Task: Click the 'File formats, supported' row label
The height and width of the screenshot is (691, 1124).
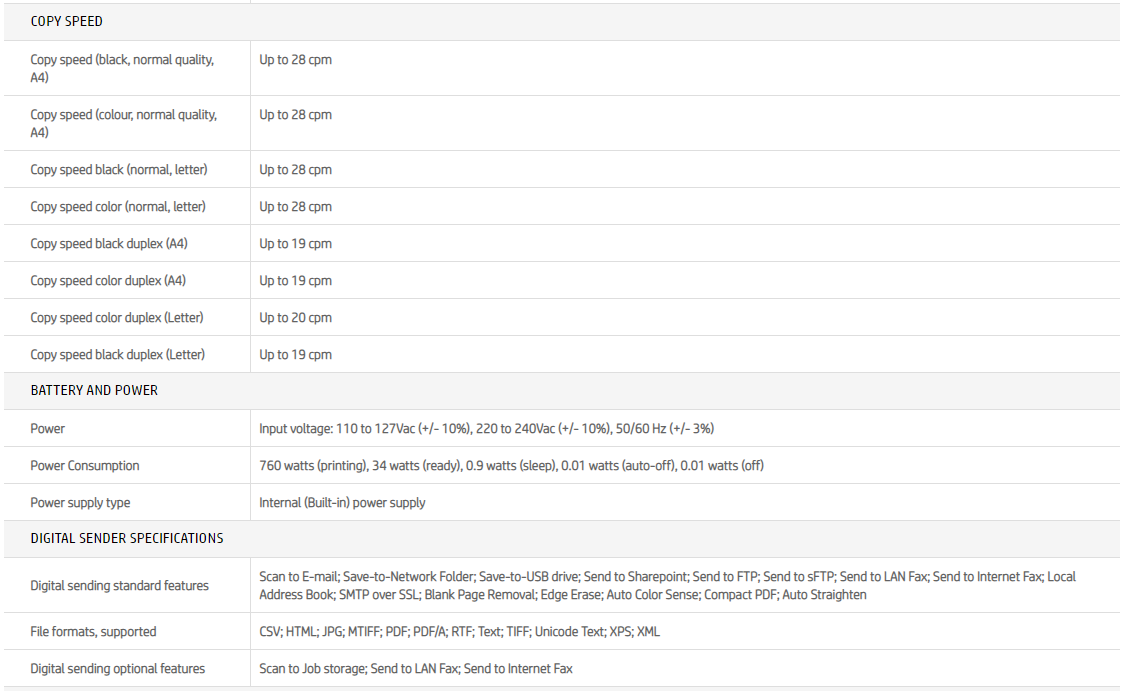Action: 93,631
